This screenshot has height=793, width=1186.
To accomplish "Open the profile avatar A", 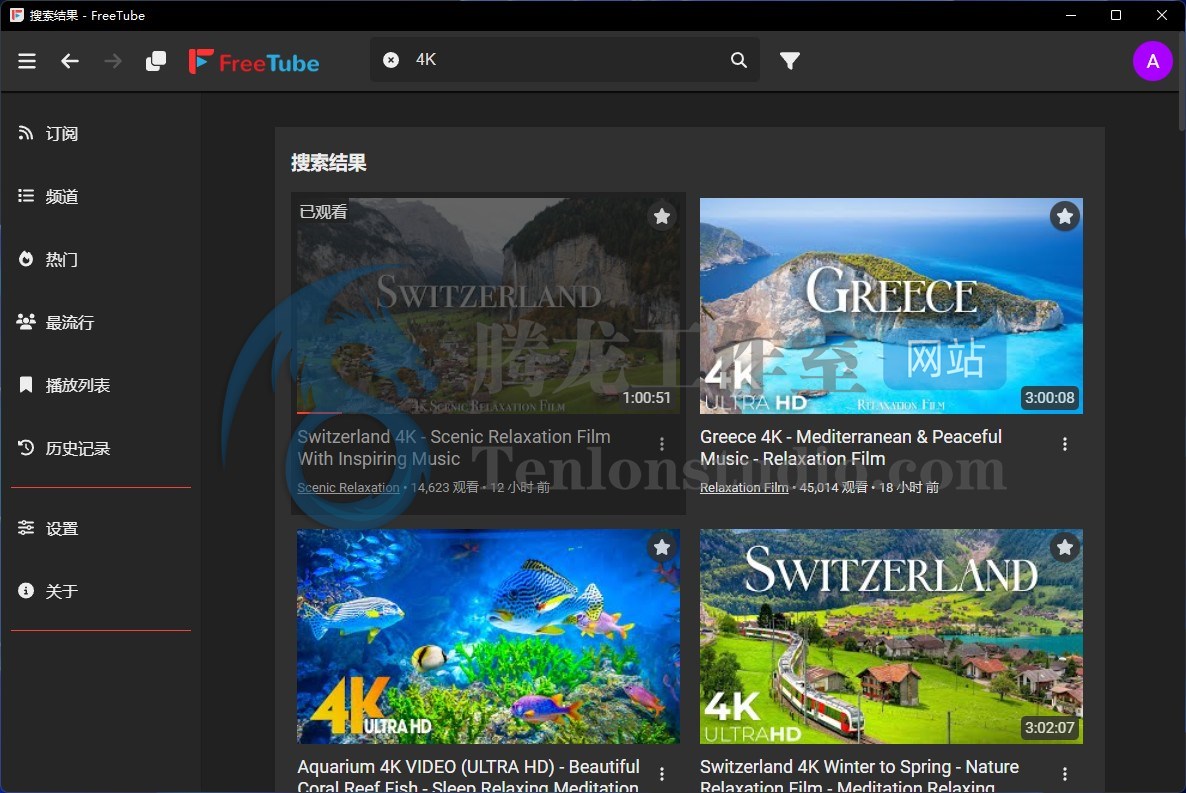I will 1153,61.
